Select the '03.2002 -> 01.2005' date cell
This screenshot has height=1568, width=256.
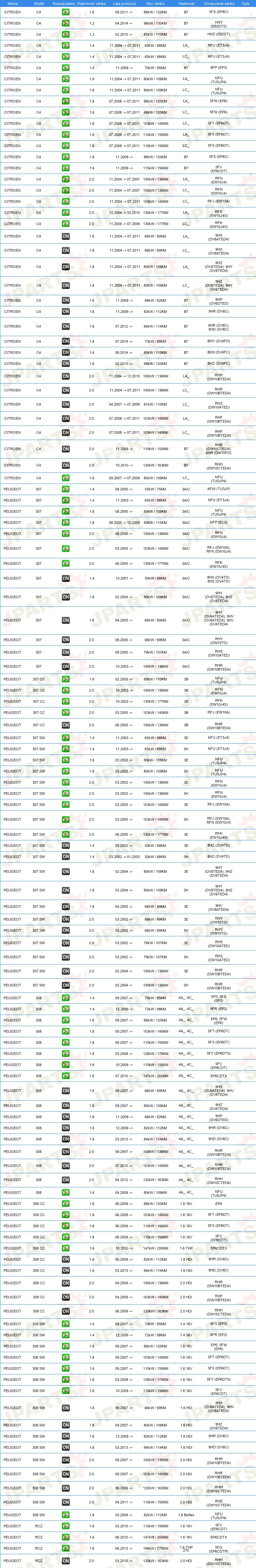(x=124, y=856)
